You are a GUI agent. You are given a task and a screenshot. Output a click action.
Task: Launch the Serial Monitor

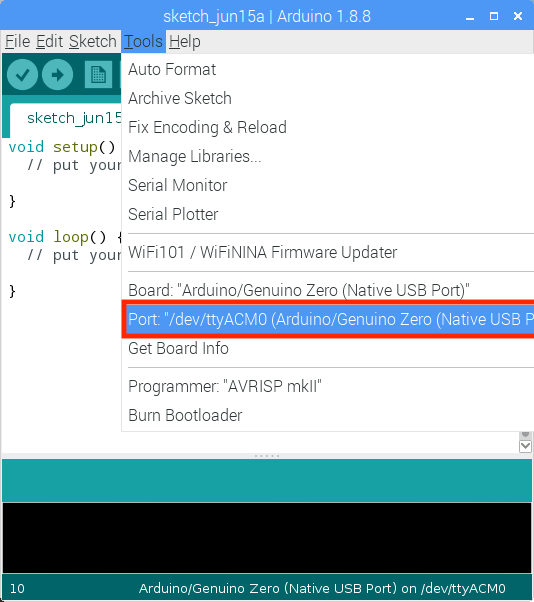327,185
